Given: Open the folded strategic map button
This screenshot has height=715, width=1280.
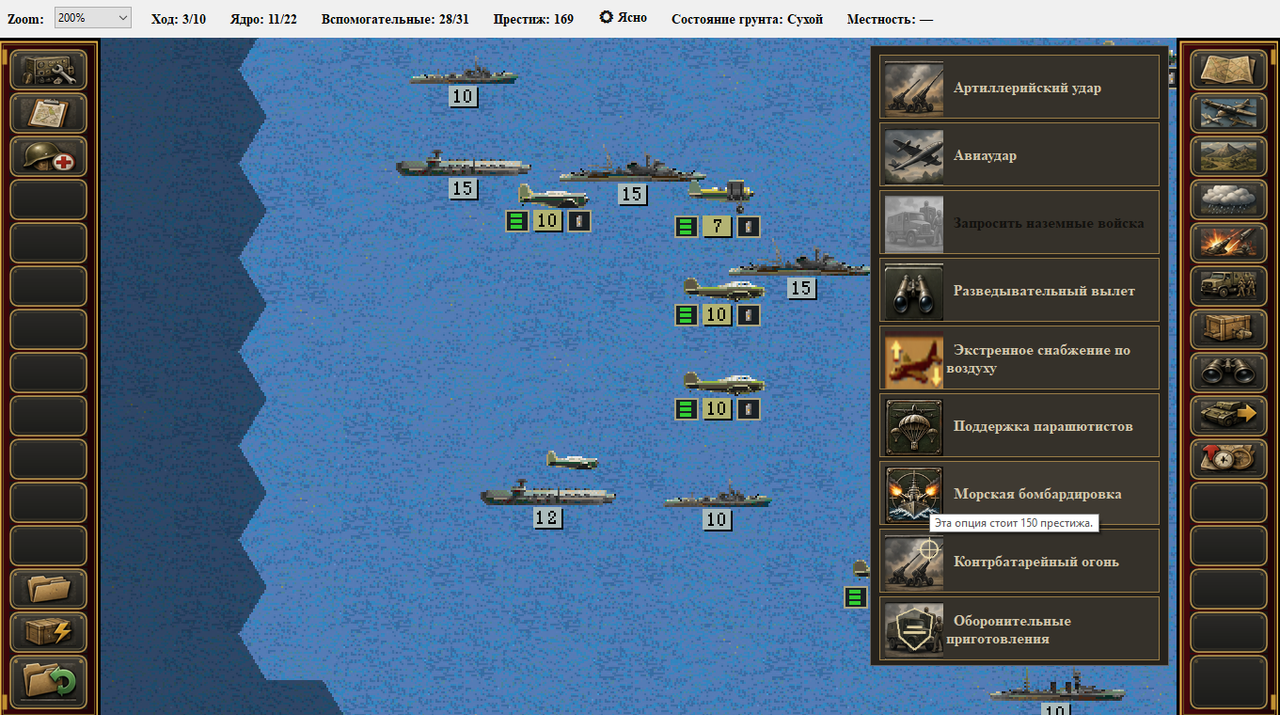Looking at the screenshot, I should [1229, 70].
